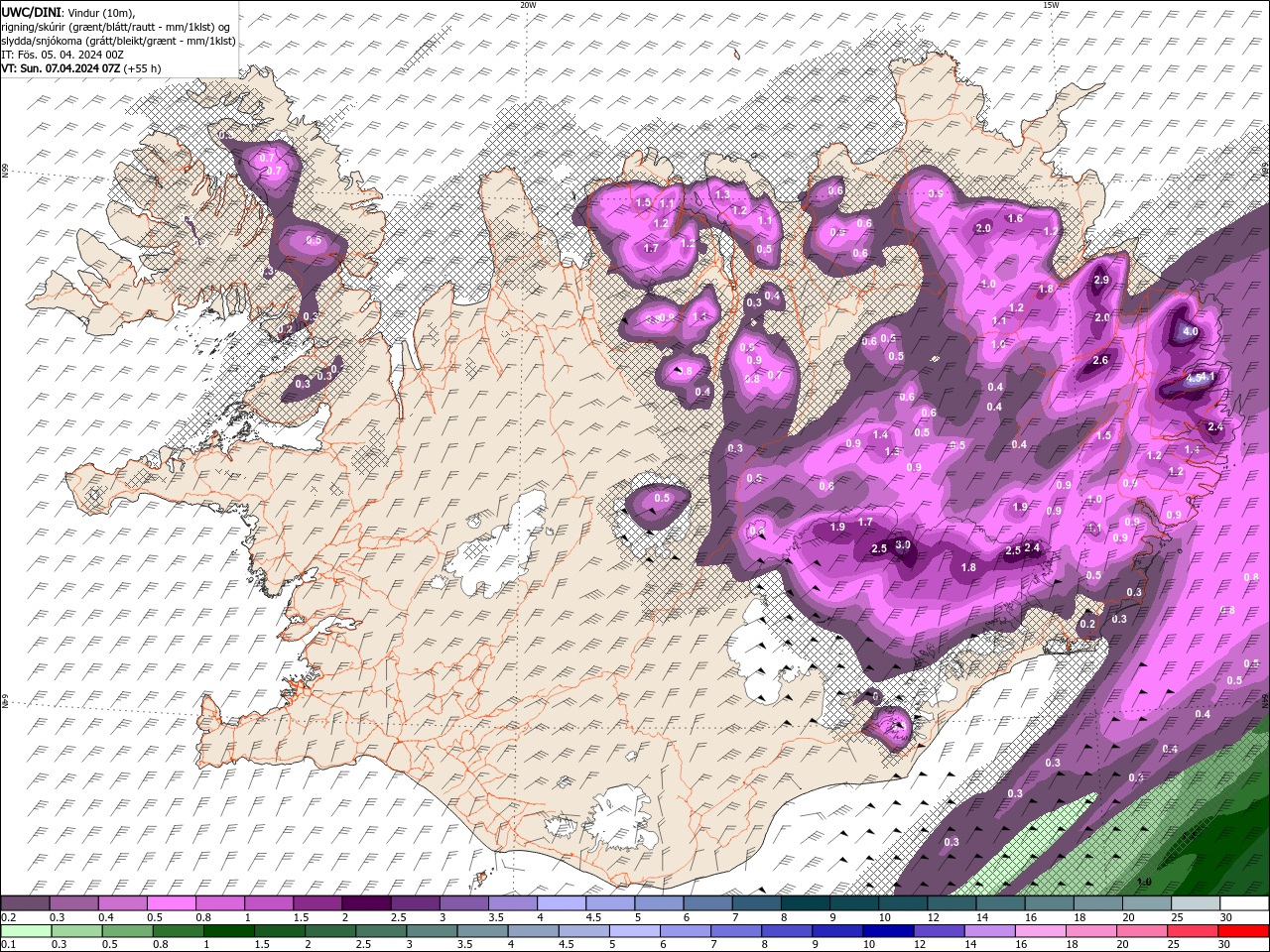The height and width of the screenshot is (952, 1270).
Task: Click the '15W' longitude label
Action: tap(1051, 5)
